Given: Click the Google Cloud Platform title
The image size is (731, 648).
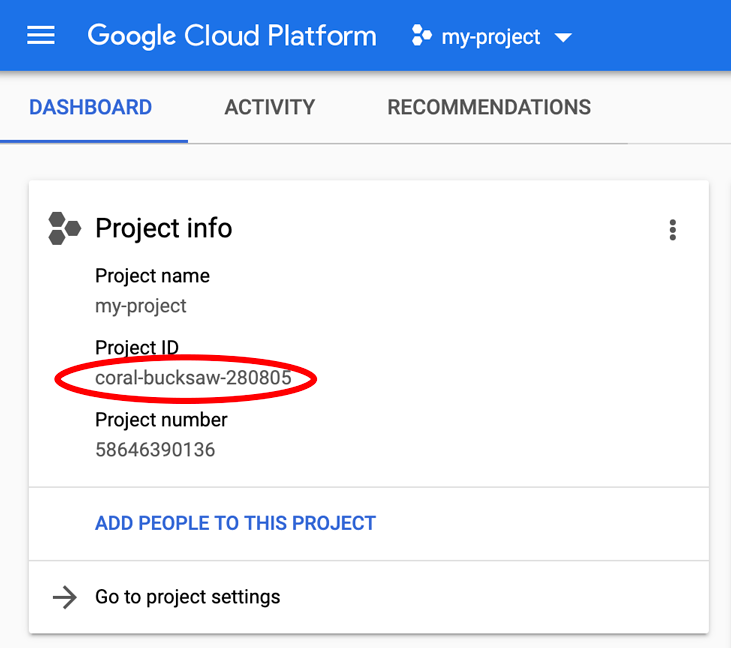Looking at the screenshot, I should pyautogui.click(x=232, y=37).
